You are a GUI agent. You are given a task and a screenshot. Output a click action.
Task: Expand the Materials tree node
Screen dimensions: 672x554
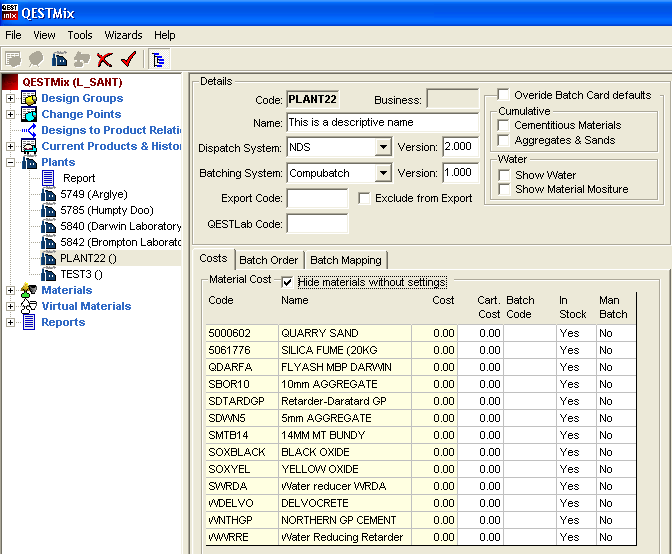[x=11, y=290]
